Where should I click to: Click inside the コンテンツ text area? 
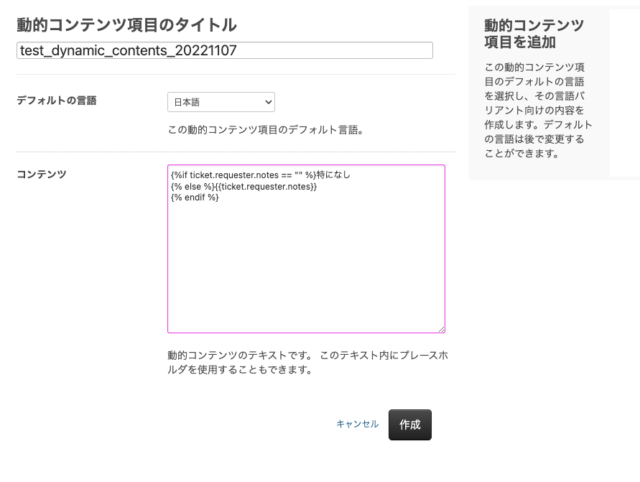point(306,249)
